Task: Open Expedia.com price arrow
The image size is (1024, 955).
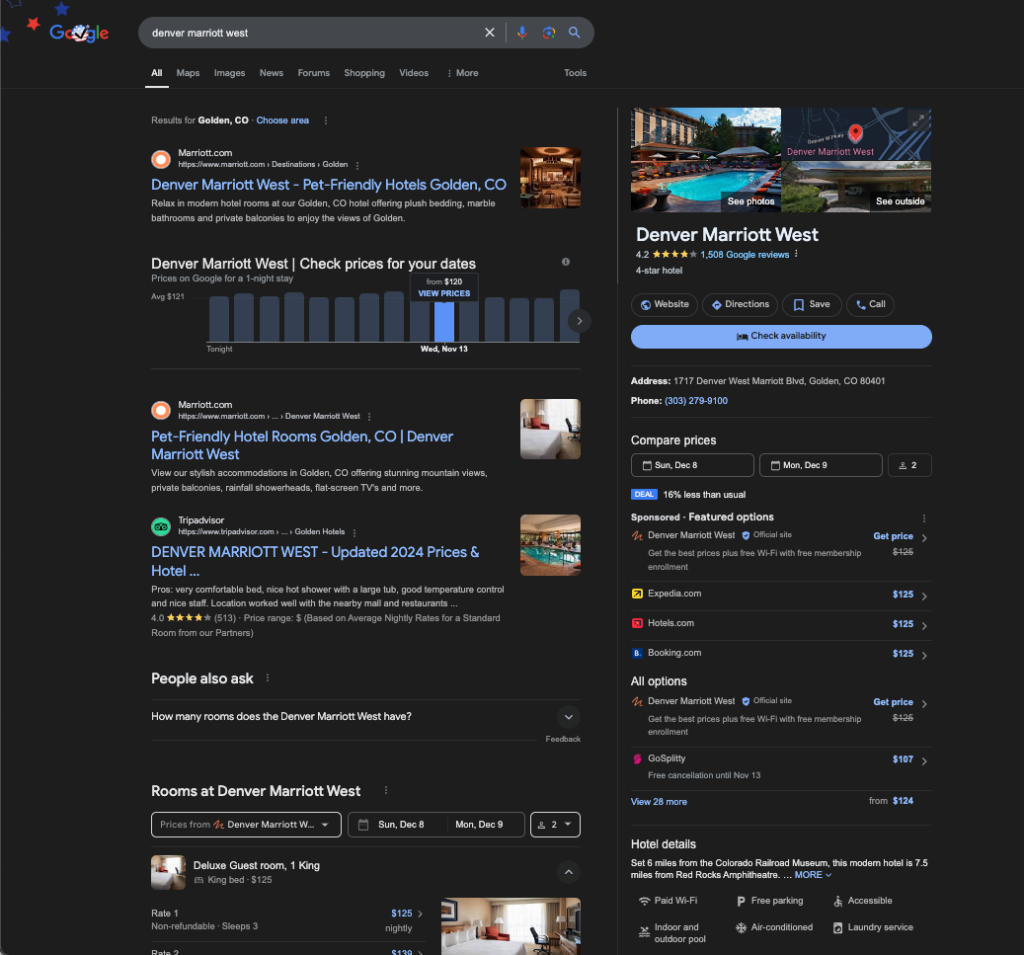Action: coord(924,596)
